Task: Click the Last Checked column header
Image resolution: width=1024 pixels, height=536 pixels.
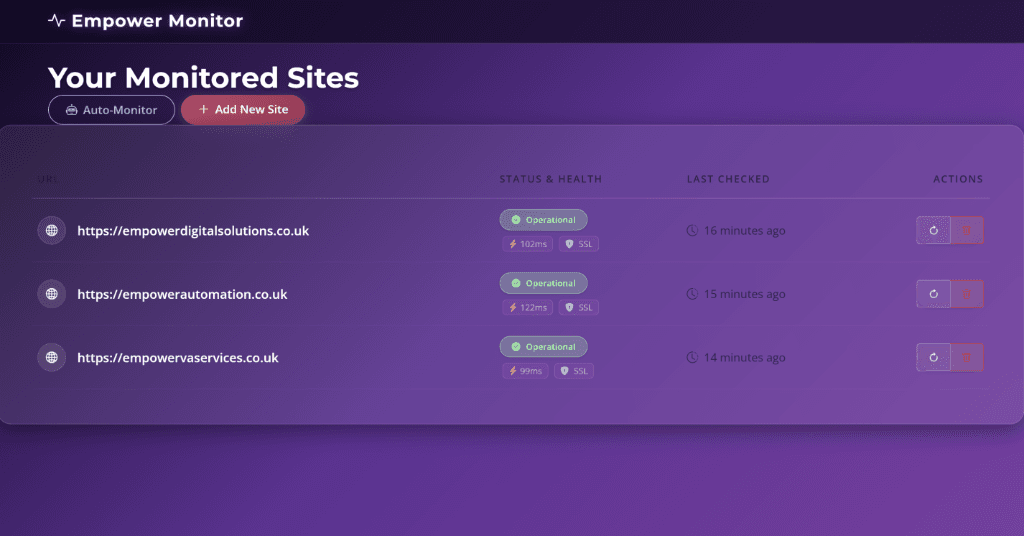Action: (728, 179)
